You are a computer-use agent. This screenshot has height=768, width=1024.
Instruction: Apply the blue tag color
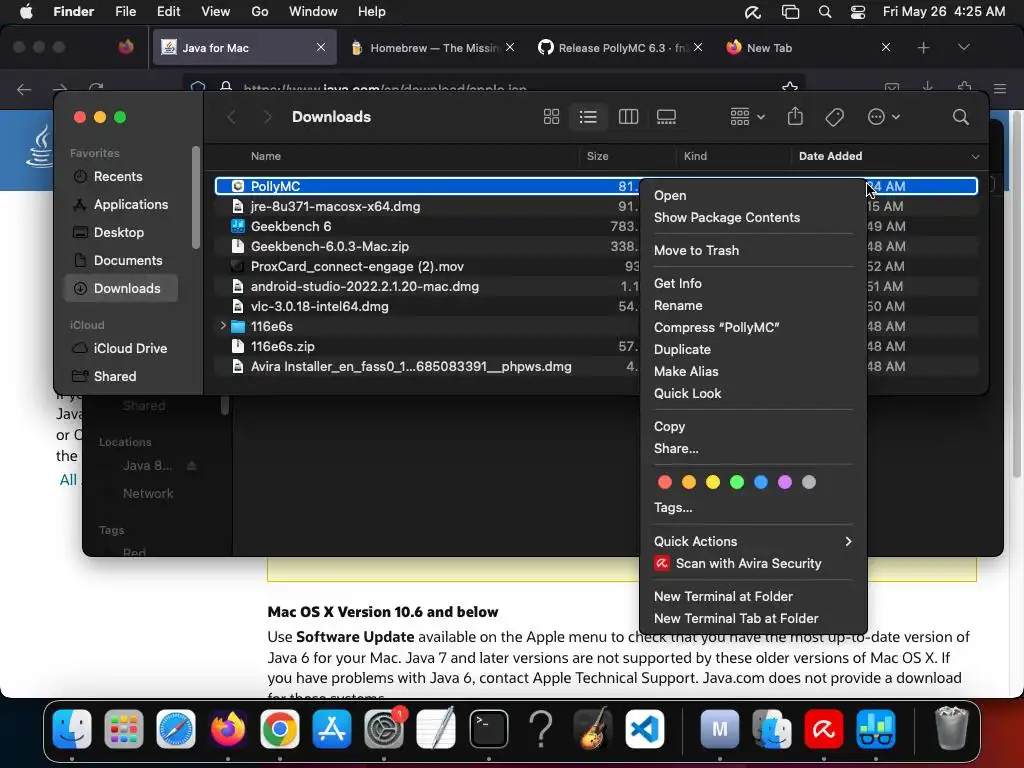tap(761, 482)
